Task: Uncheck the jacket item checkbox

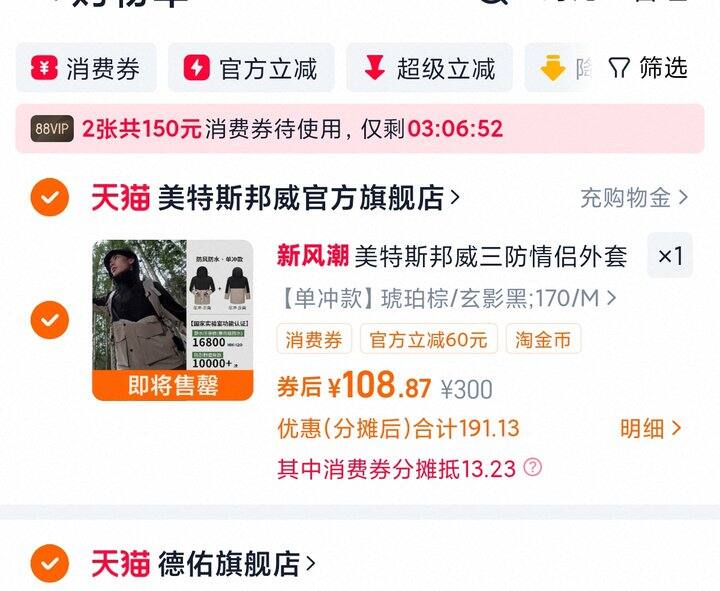Action: 50,320
